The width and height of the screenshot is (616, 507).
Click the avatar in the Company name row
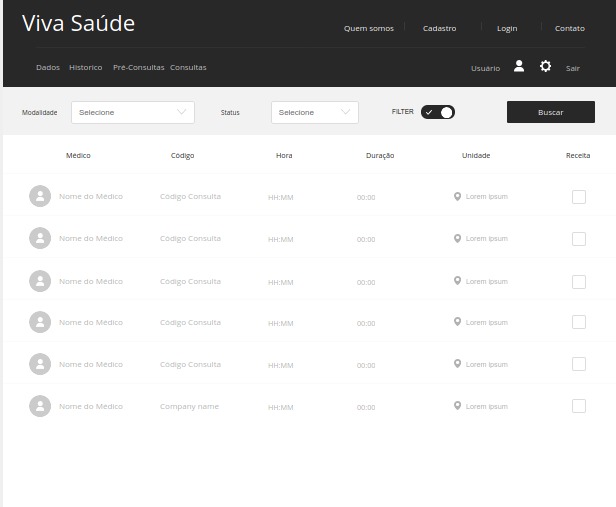40,406
